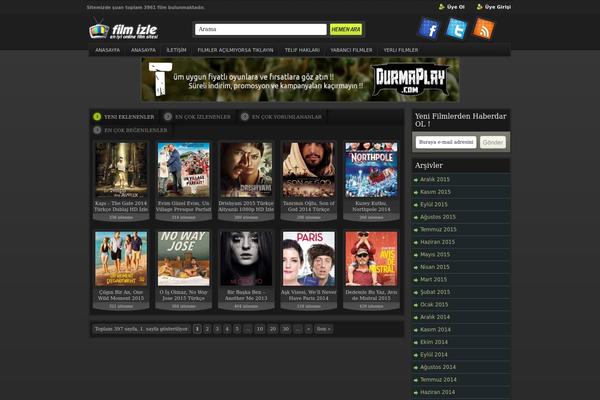Go to pagination page 4
The width and height of the screenshot is (600, 400).
[x=227, y=329]
